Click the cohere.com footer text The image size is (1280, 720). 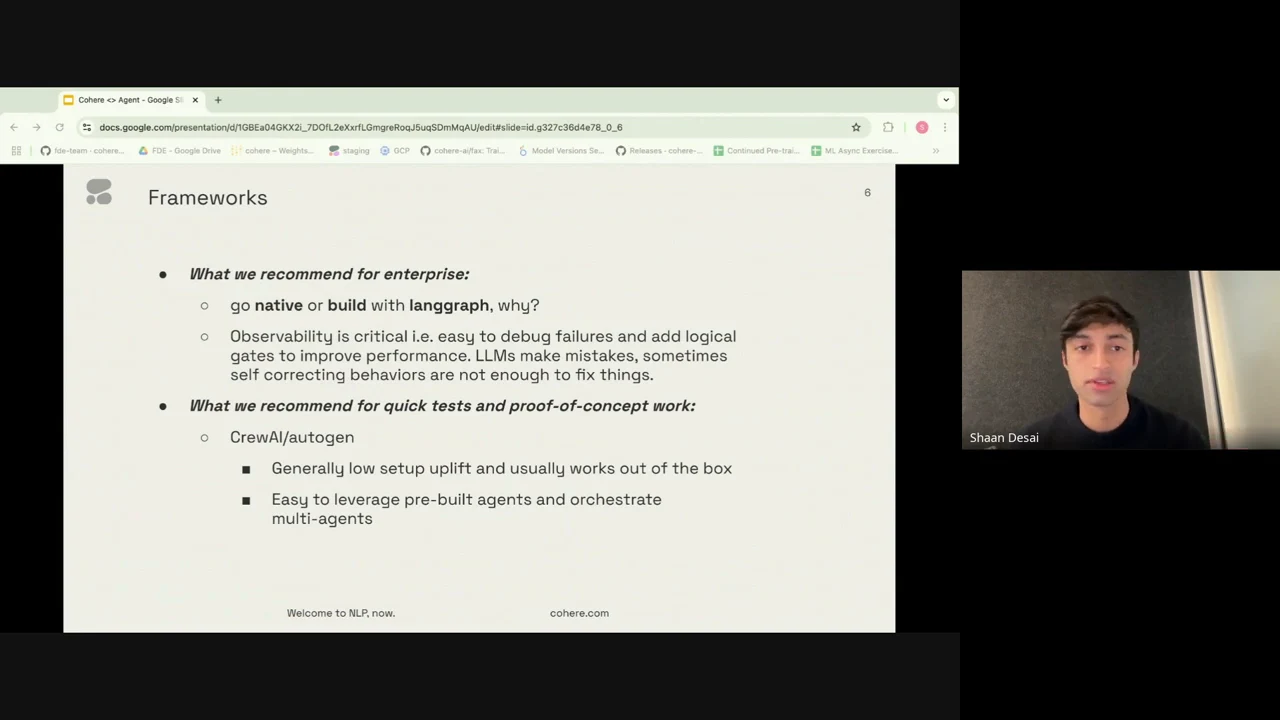(579, 613)
